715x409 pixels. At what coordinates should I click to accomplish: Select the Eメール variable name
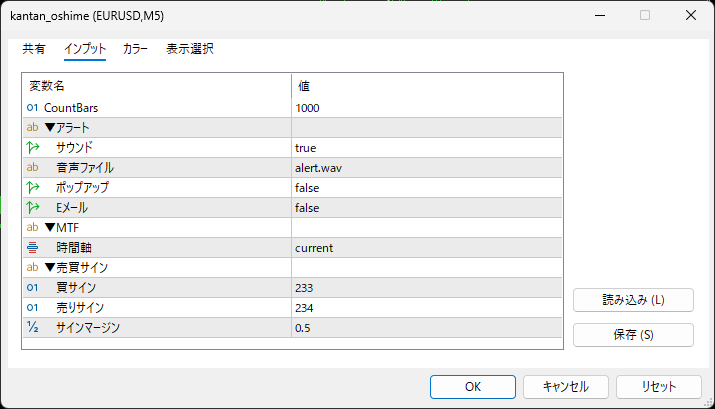click(72, 208)
